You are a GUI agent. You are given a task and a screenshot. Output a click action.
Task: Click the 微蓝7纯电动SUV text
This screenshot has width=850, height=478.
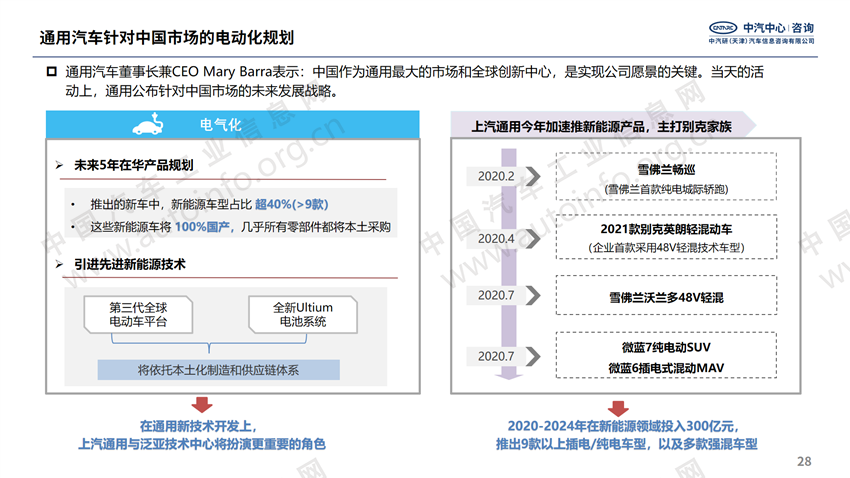pyautogui.click(x=666, y=347)
